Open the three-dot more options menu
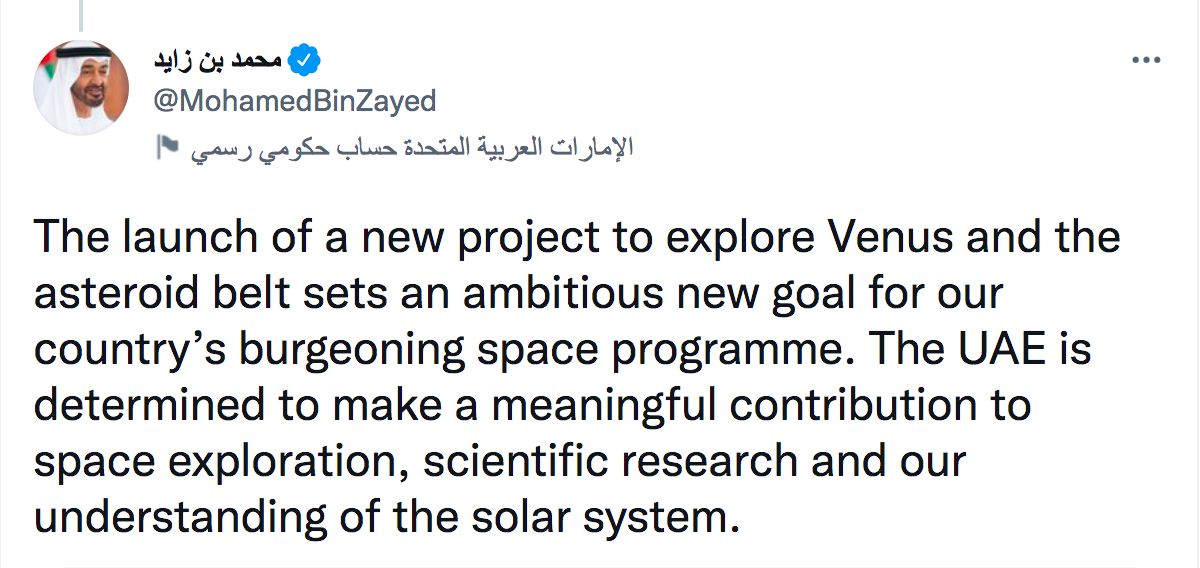This screenshot has height=568, width=1200. pyautogui.click(x=1146, y=61)
